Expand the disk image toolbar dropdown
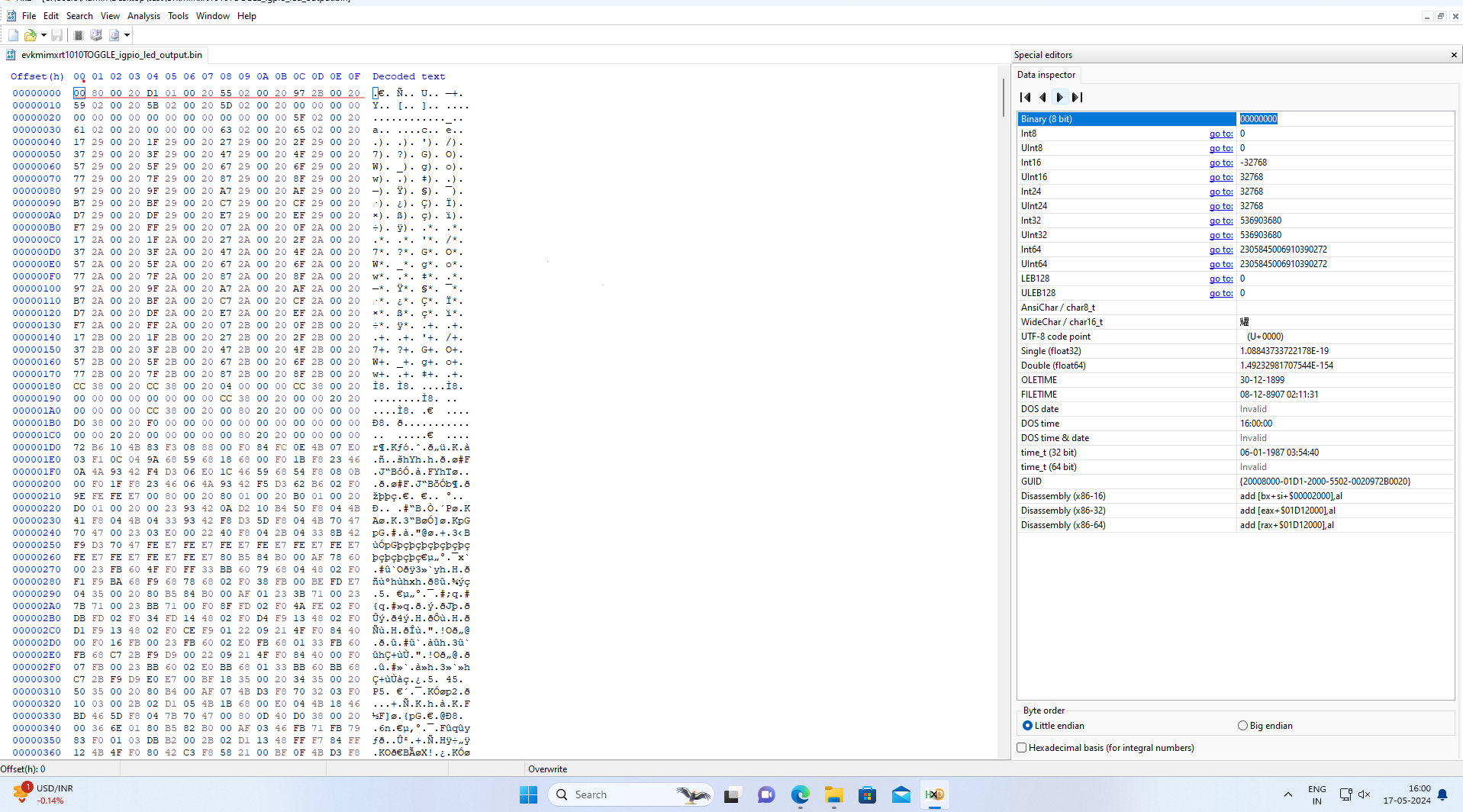1463x812 pixels. click(127, 34)
